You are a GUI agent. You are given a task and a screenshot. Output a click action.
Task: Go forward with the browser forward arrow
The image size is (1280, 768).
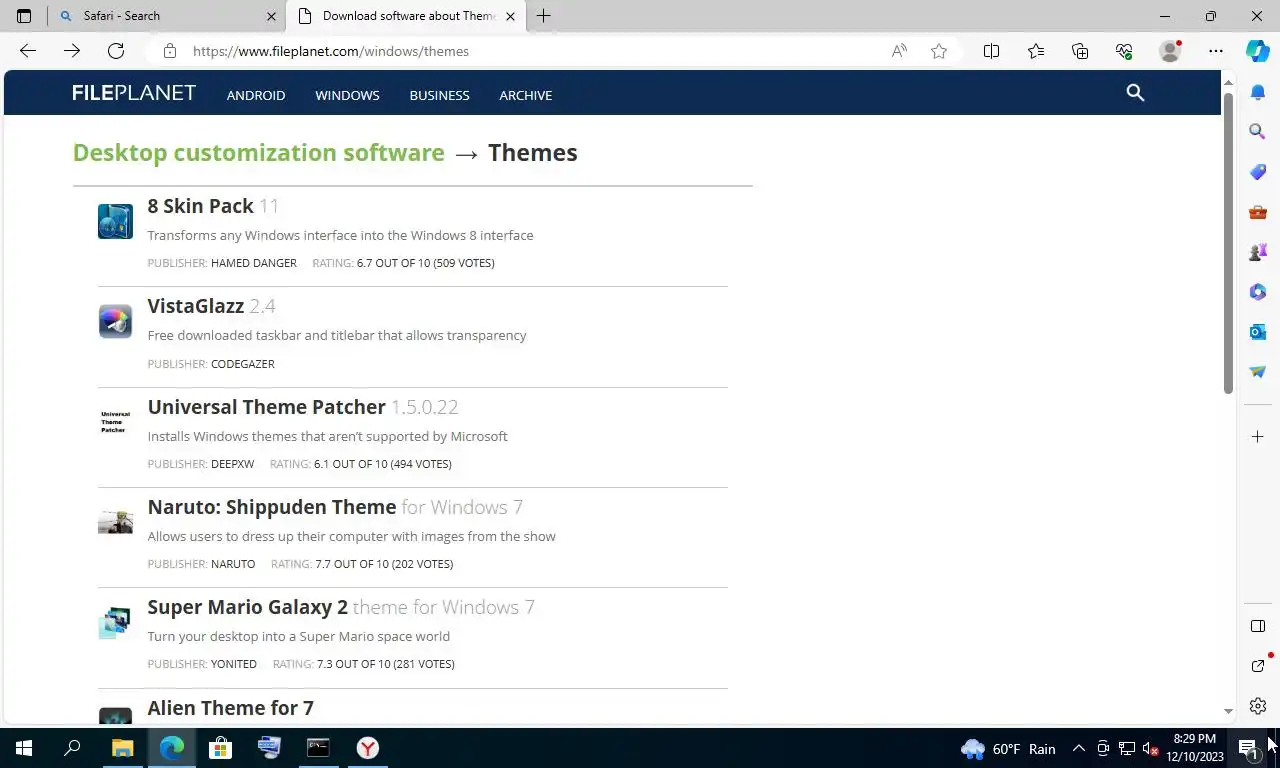71,51
